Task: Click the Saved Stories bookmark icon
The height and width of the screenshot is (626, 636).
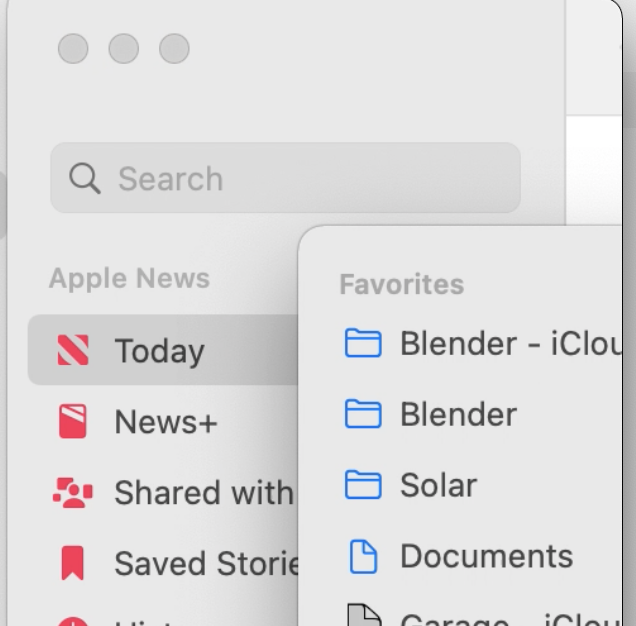Action: (73, 563)
